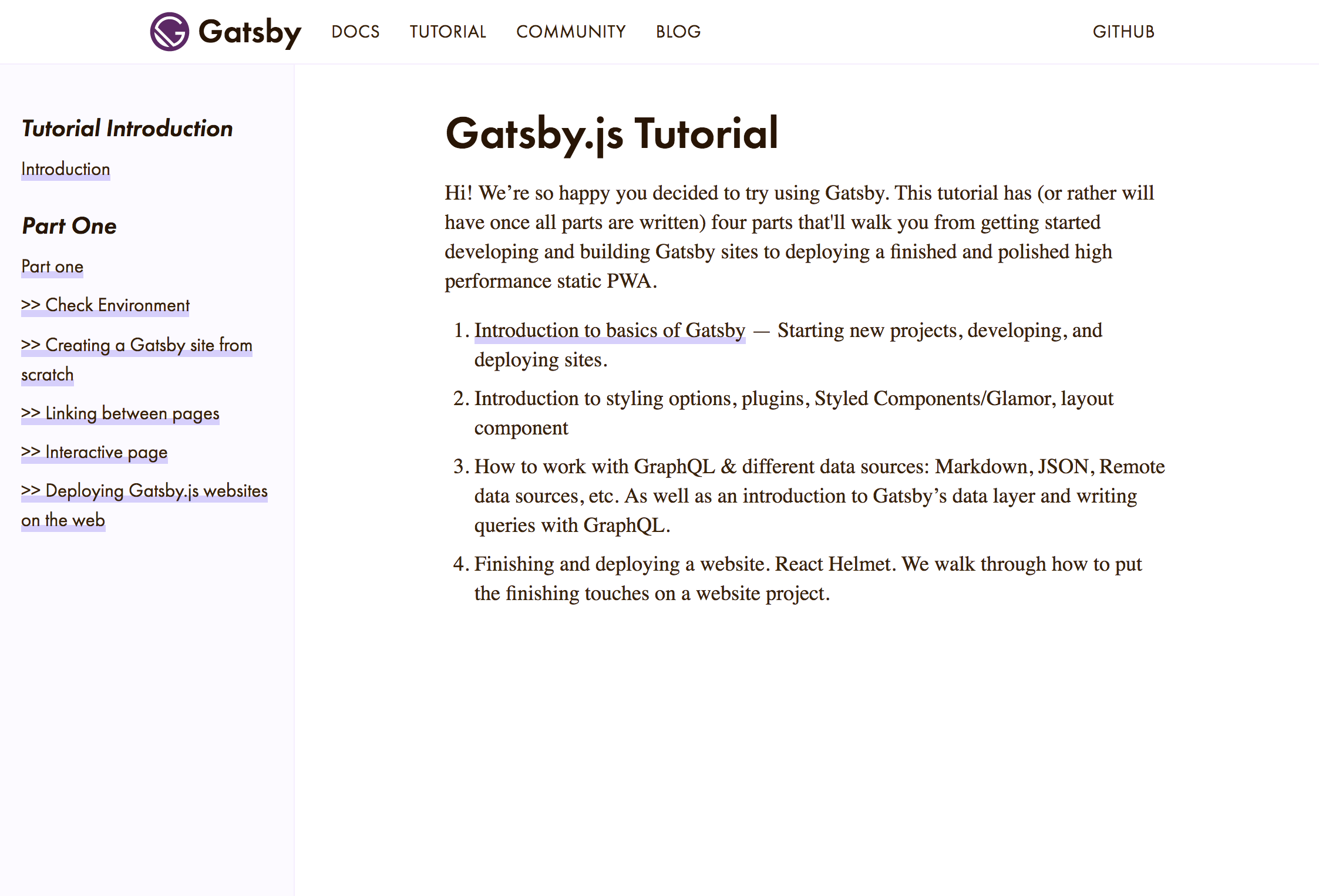Image resolution: width=1319 pixels, height=896 pixels.
Task: Open the Part one sidebar link
Action: tap(52, 267)
